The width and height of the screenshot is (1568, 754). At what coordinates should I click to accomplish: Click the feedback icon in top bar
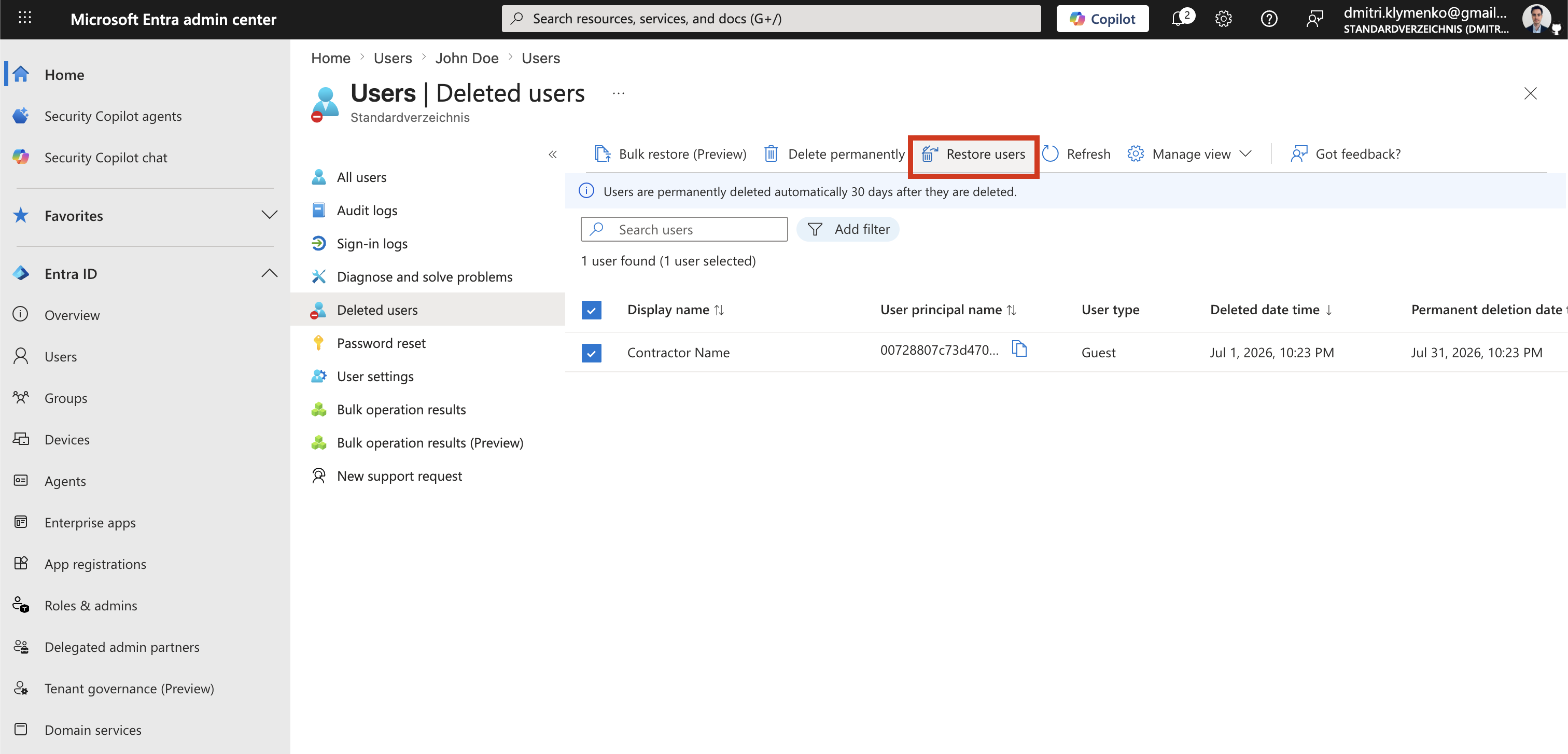pyautogui.click(x=1314, y=19)
